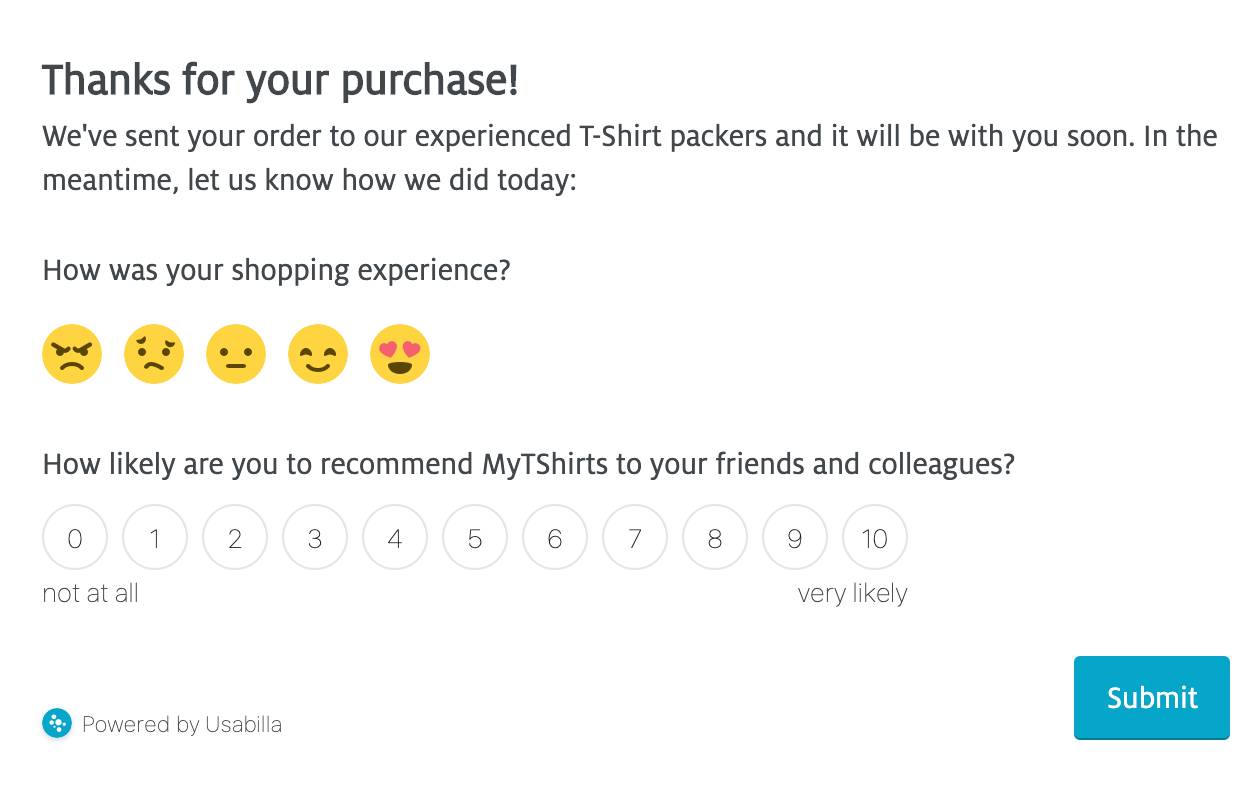Rate recommendation likelihood as 1
The height and width of the screenshot is (794, 1260).
coord(155,538)
